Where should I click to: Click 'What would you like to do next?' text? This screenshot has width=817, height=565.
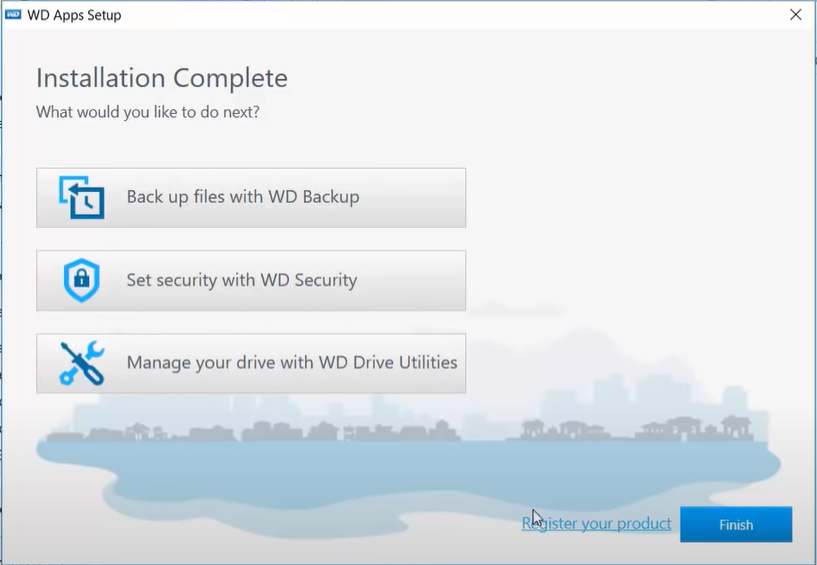tap(148, 112)
